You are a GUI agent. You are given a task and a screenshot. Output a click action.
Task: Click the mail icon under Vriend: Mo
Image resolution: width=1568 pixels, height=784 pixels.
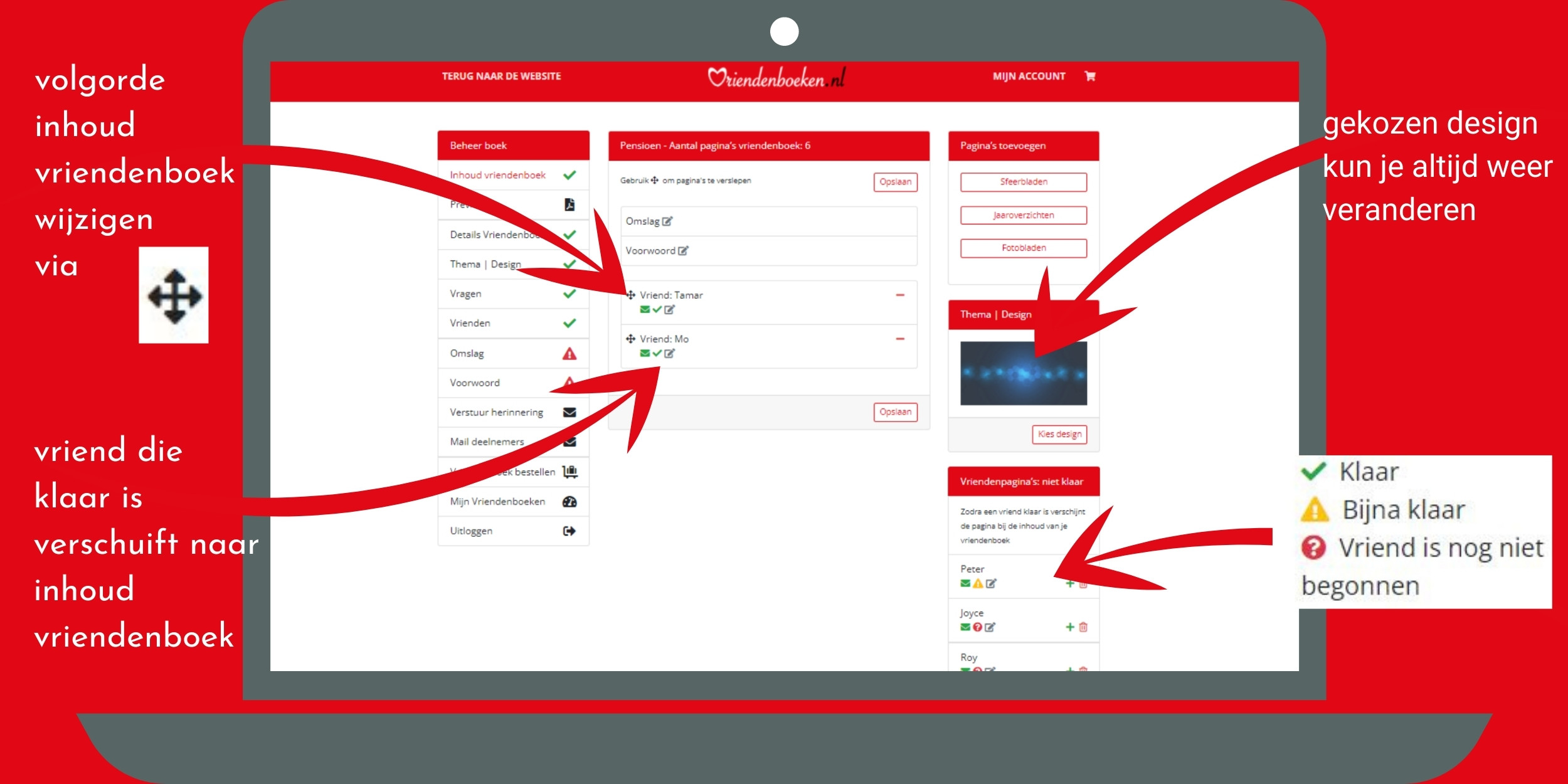click(645, 353)
